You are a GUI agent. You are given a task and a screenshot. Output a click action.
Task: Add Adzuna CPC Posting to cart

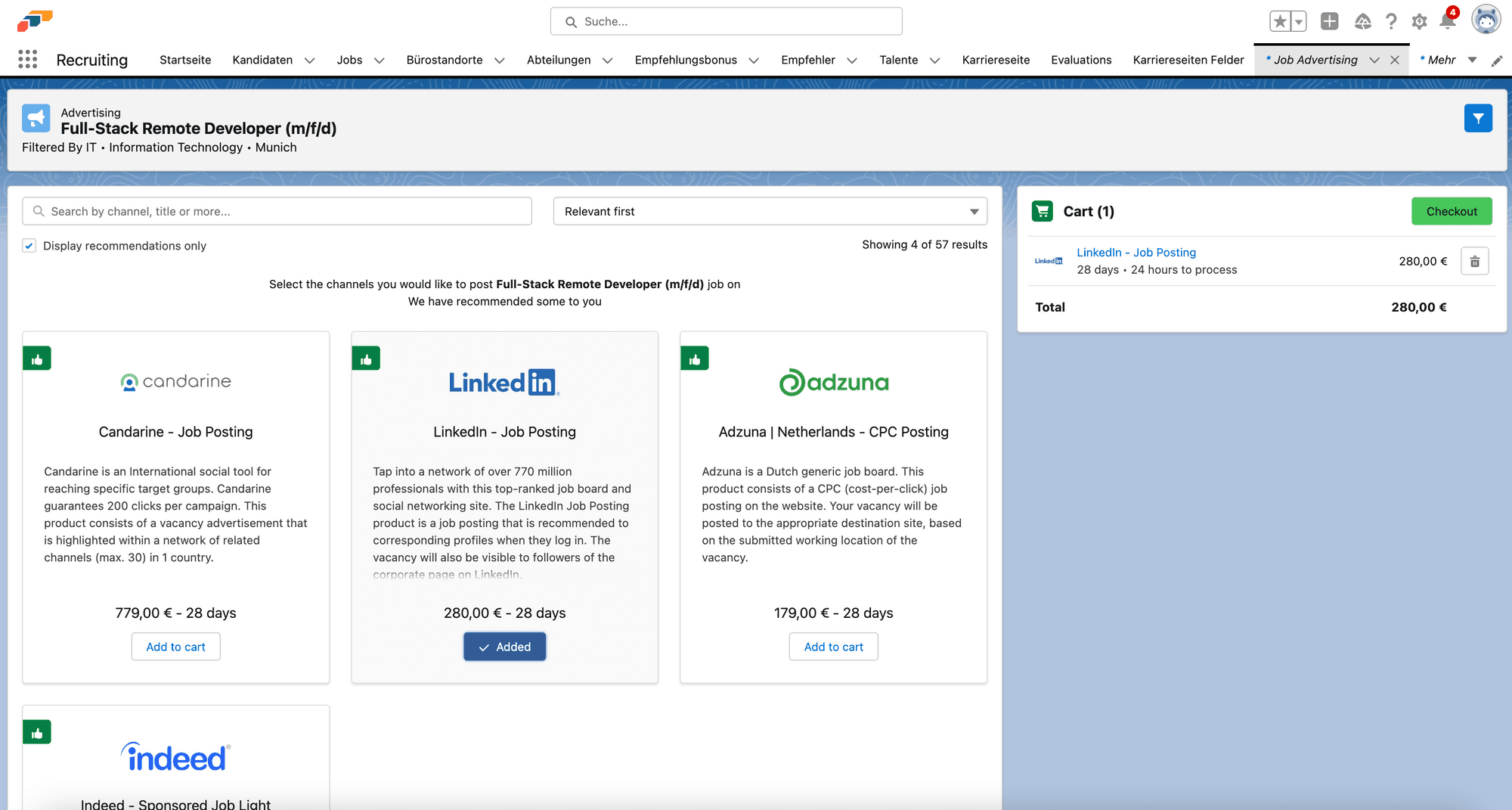(834, 647)
